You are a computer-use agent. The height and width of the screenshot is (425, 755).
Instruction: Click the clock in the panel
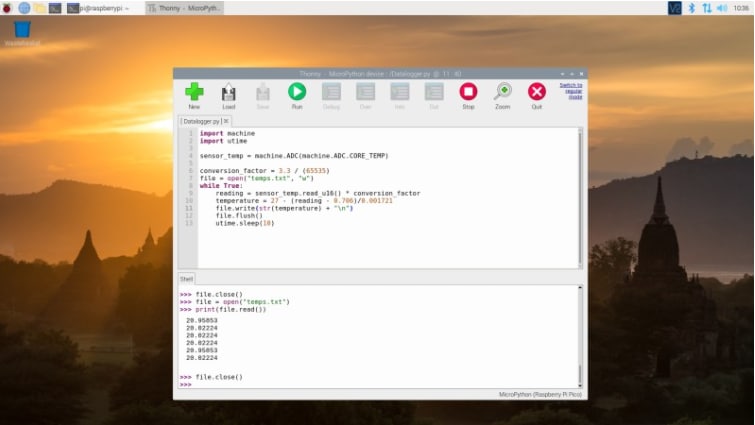click(x=741, y=8)
